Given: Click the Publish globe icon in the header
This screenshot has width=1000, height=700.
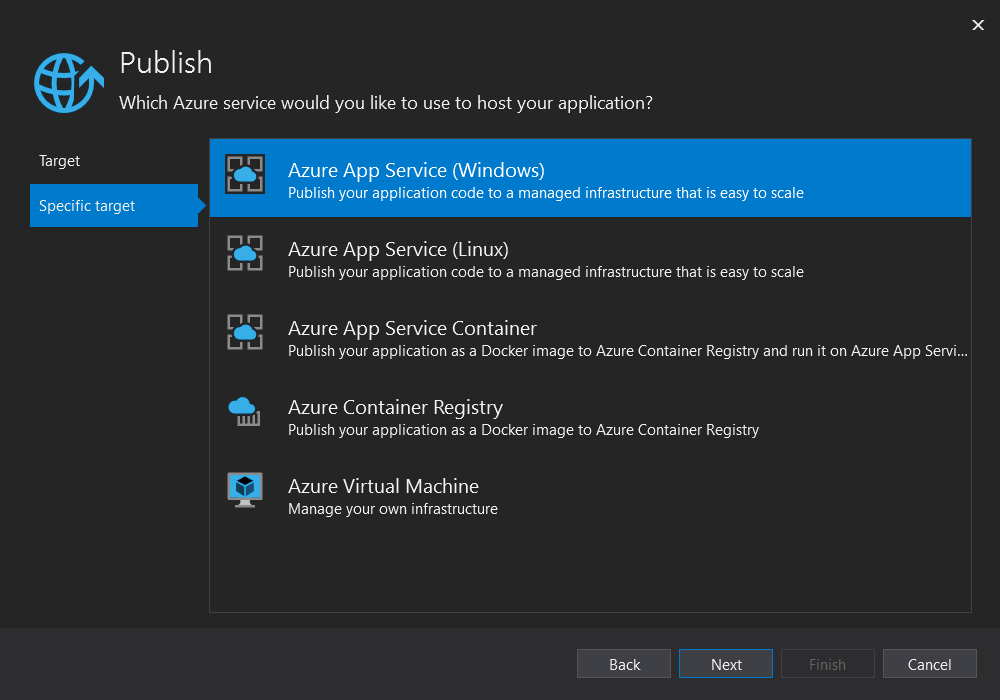Looking at the screenshot, I should pos(67,82).
